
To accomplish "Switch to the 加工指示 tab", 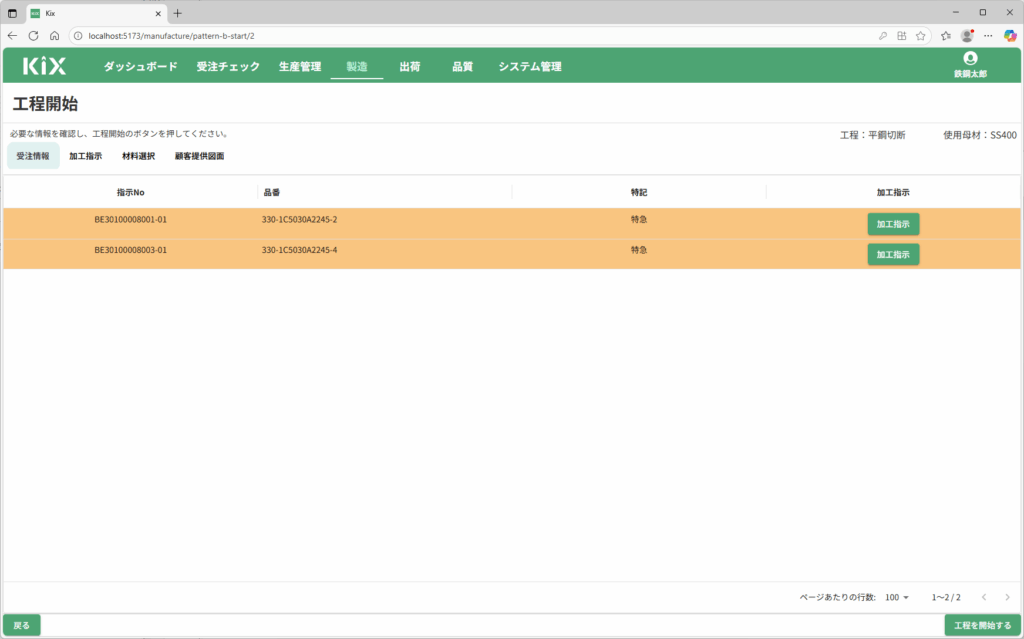I will coord(85,156).
